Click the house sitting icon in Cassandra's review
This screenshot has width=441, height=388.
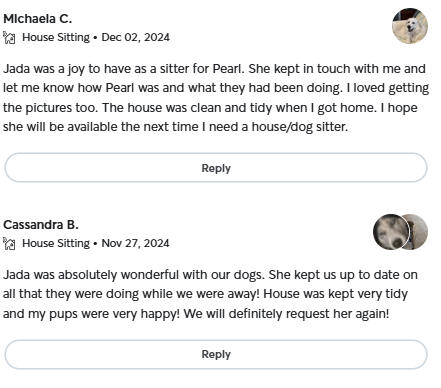pos(9,244)
